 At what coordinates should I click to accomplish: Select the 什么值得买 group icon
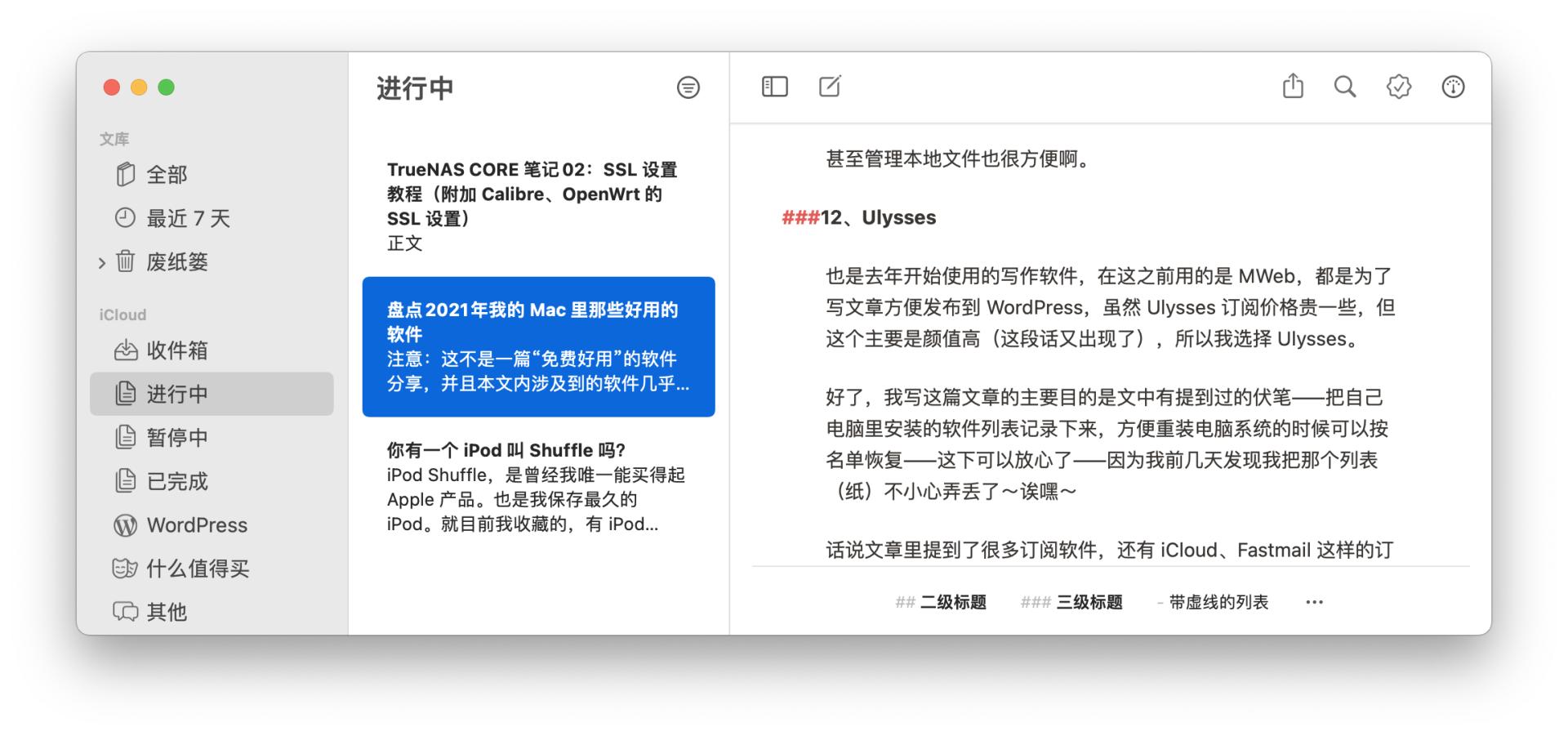124,569
